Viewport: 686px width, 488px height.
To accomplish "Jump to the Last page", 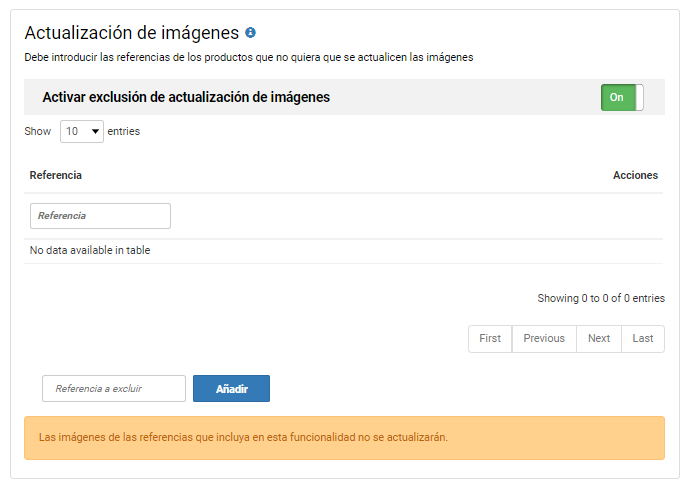I will pos(643,338).
